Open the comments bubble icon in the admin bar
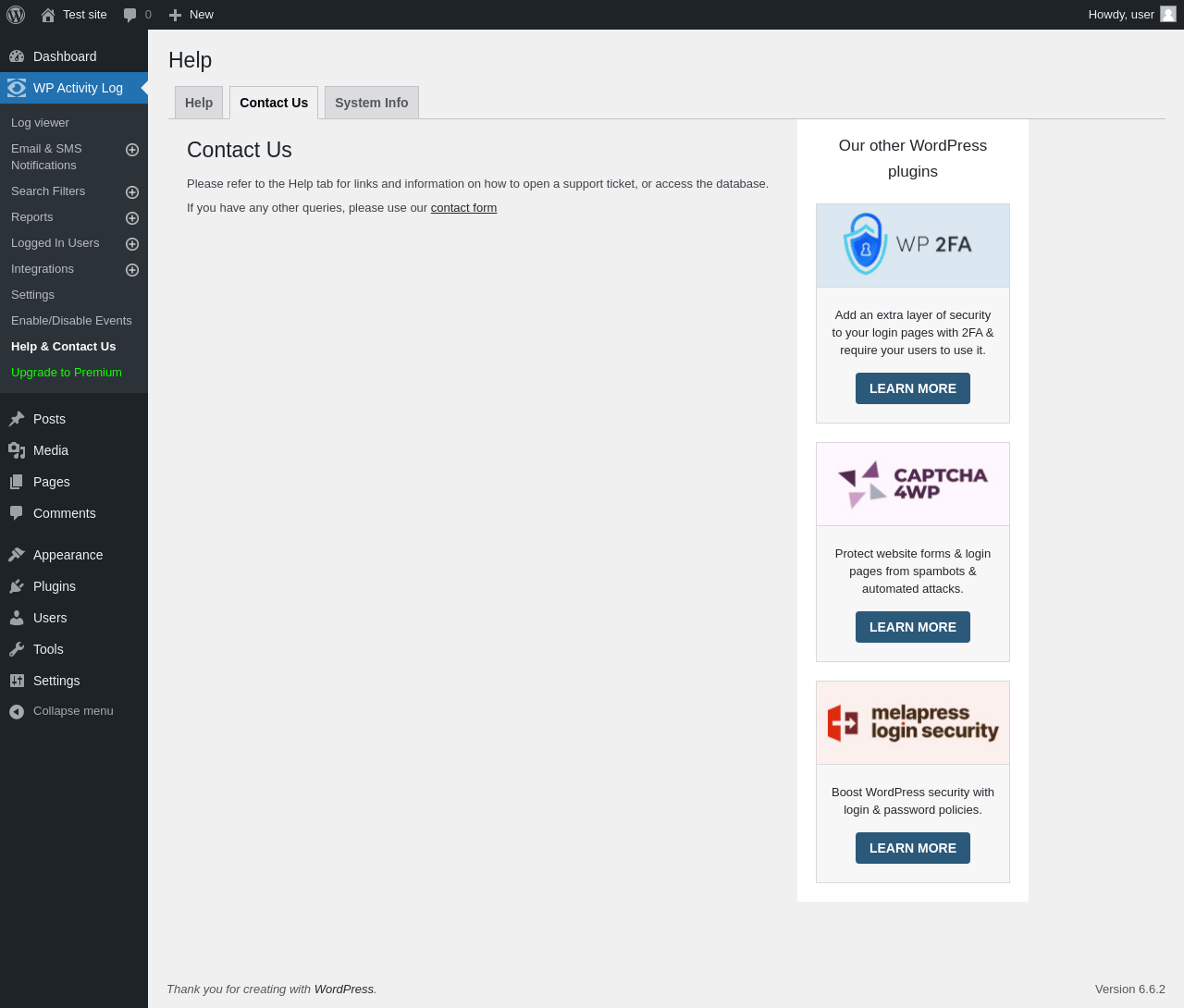The width and height of the screenshot is (1184, 1008). (130, 15)
